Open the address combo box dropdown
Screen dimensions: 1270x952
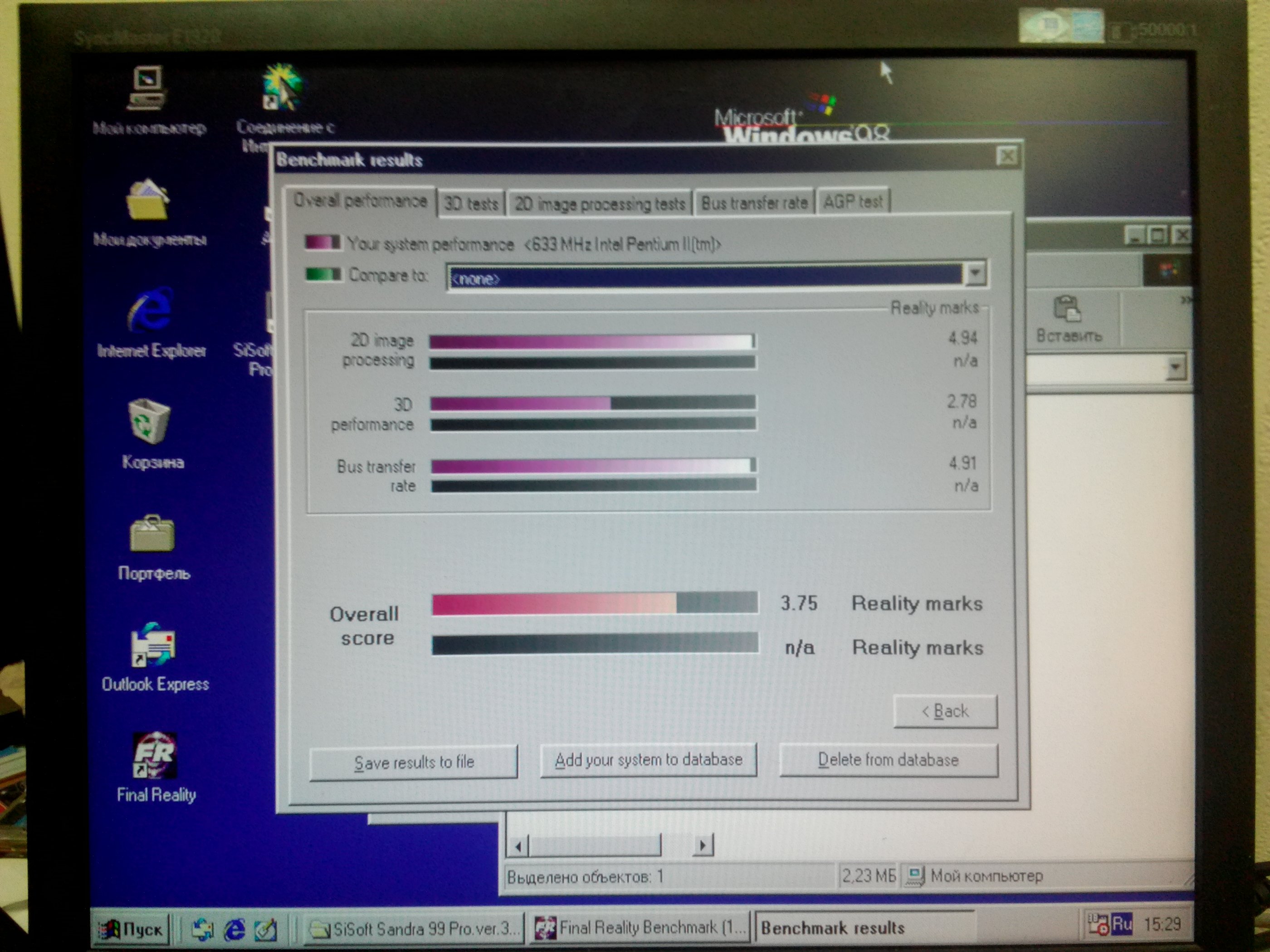1175,367
